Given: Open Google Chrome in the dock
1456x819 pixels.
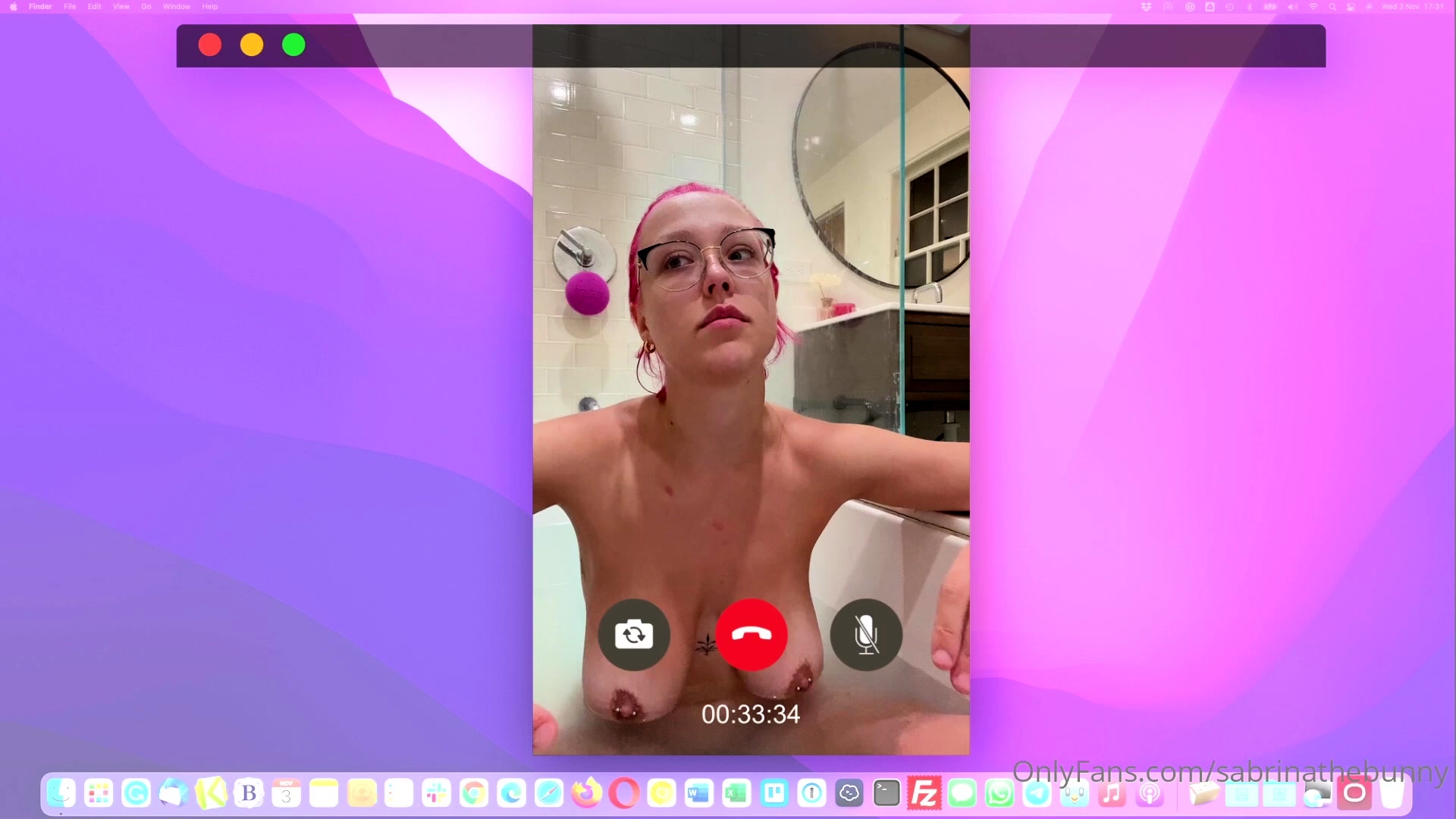Looking at the screenshot, I should pyautogui.click(x=474, y=794).
